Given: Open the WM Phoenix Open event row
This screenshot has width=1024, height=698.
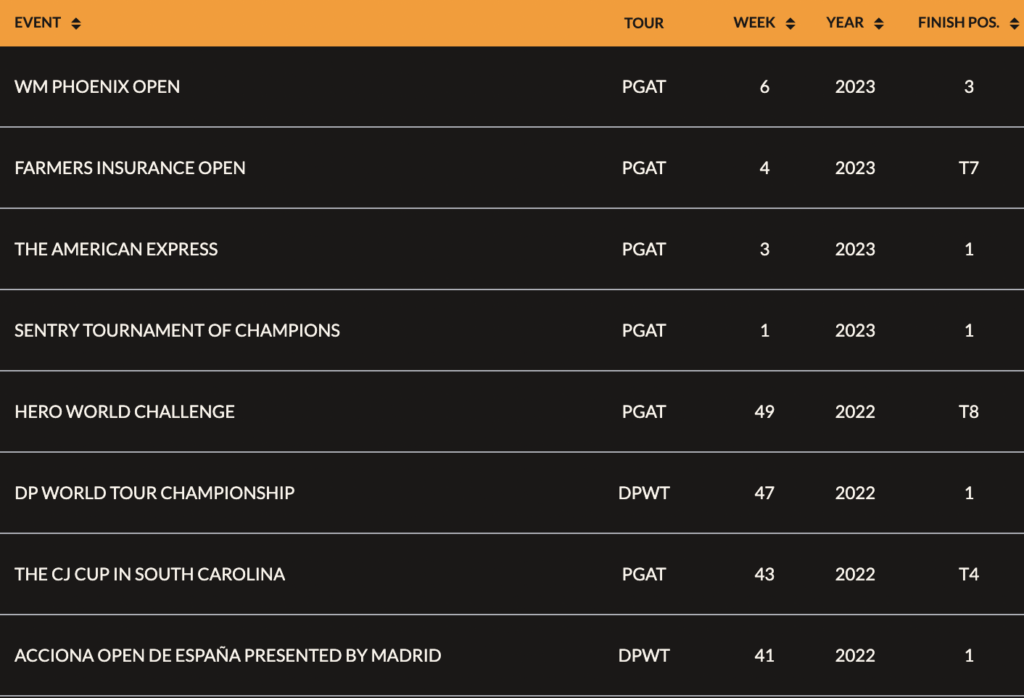Looking at the screenshot, I should 512,87.
